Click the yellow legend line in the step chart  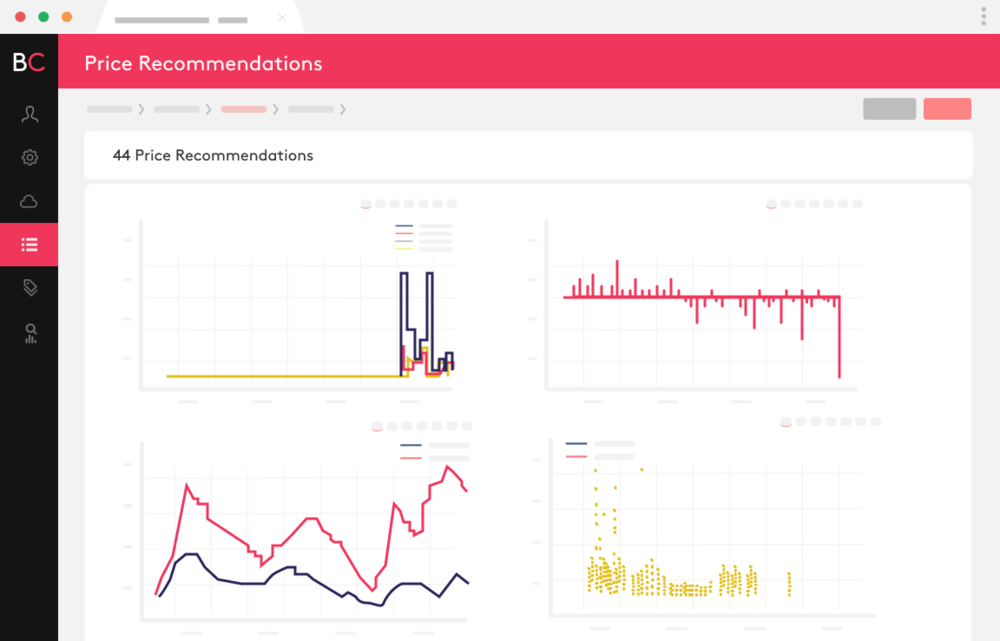(x=404, y=248)
